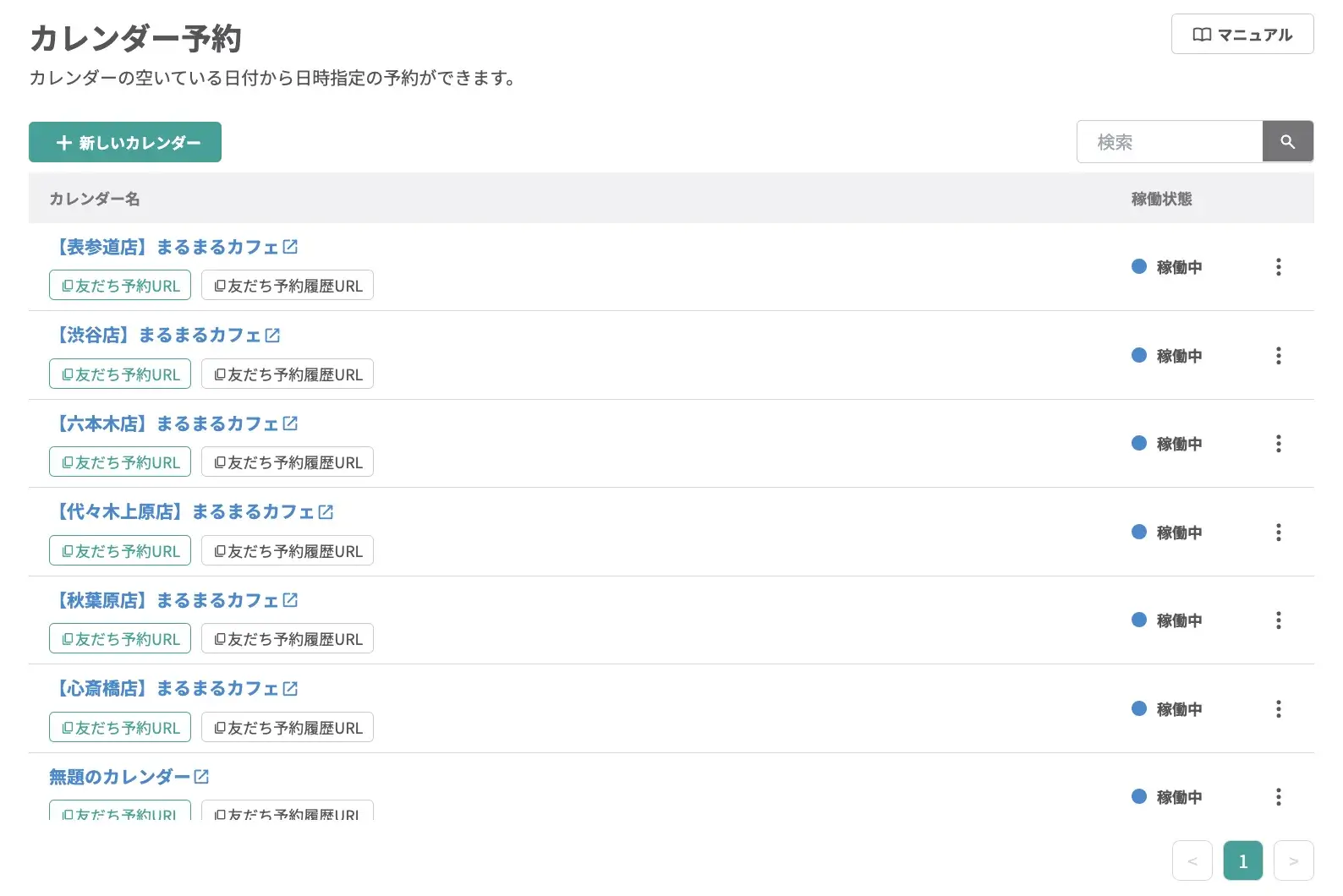The height and width of the screenshot is (896, 1343).
Task: Click external-link icon beside 無題のカレンダー
Action: point(201,777)
